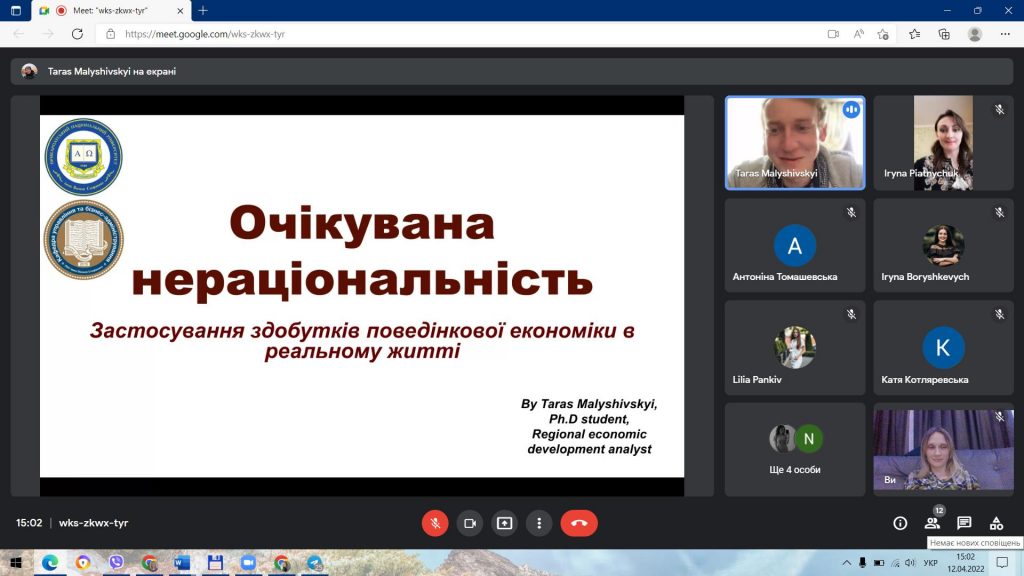This screenshot has height=576, width=1024.
Task: Toggle УКР keyboard language indicator
Action: pyautogui.click(x=931, y=562)
